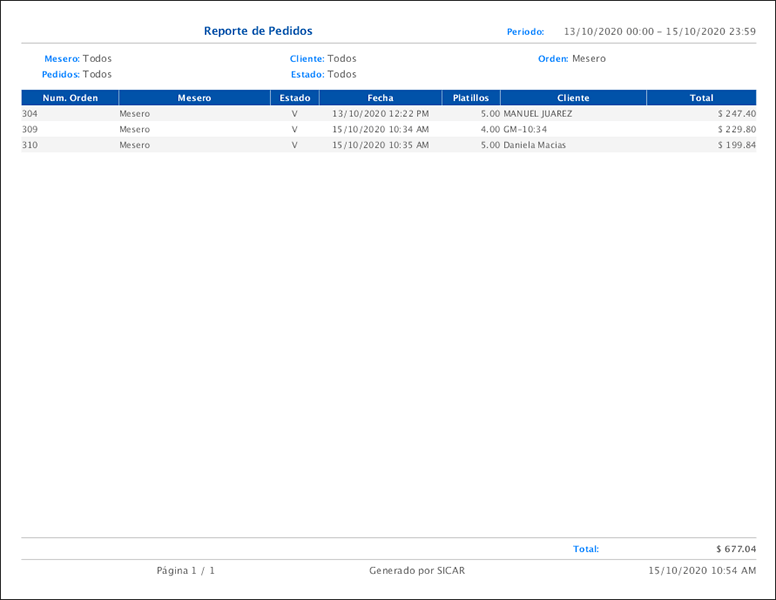Select the Fecha column header
The image size is (776, 600).
click(380, 98)
